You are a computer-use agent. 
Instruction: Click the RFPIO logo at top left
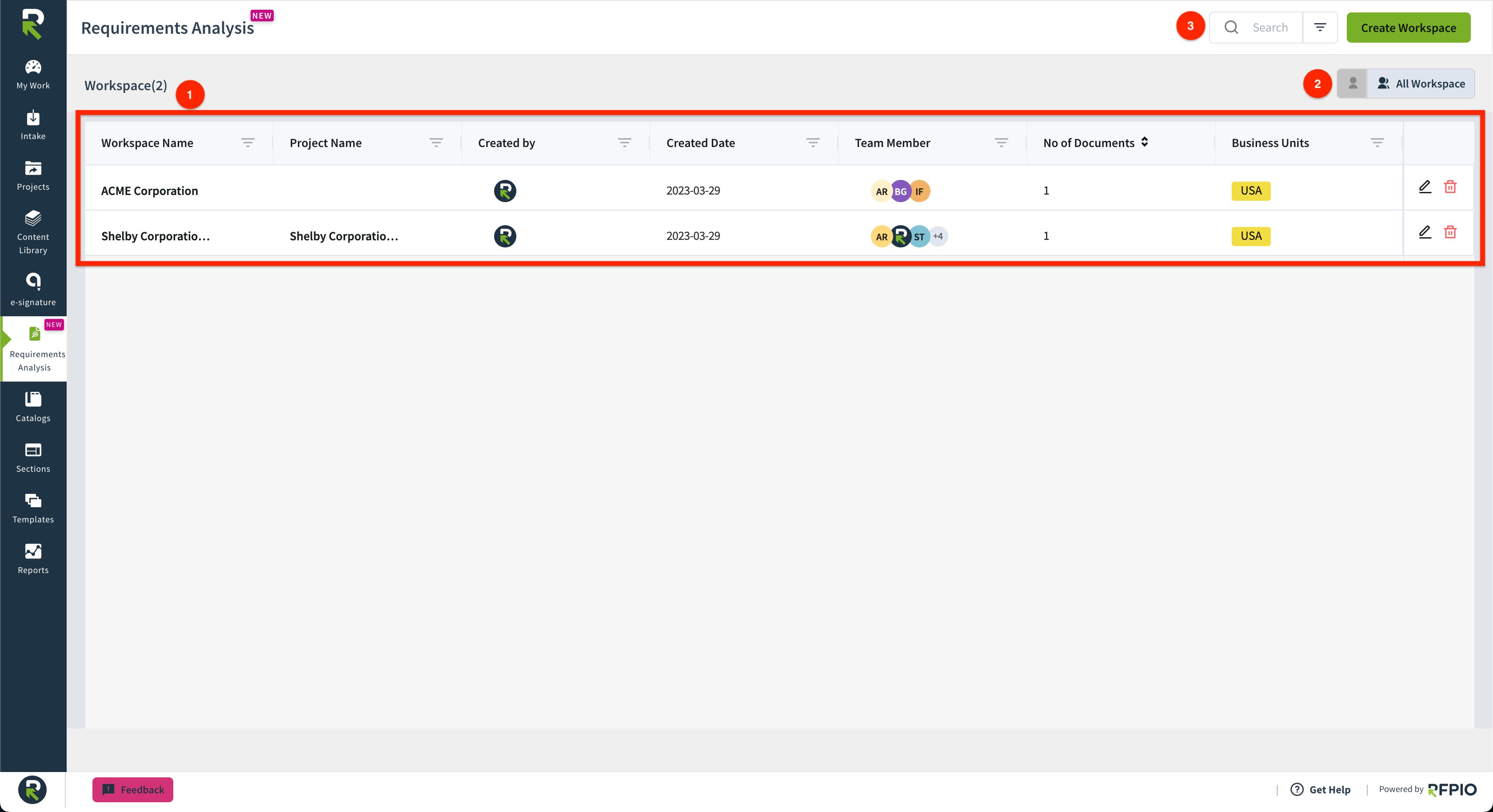tap(32, 24)
